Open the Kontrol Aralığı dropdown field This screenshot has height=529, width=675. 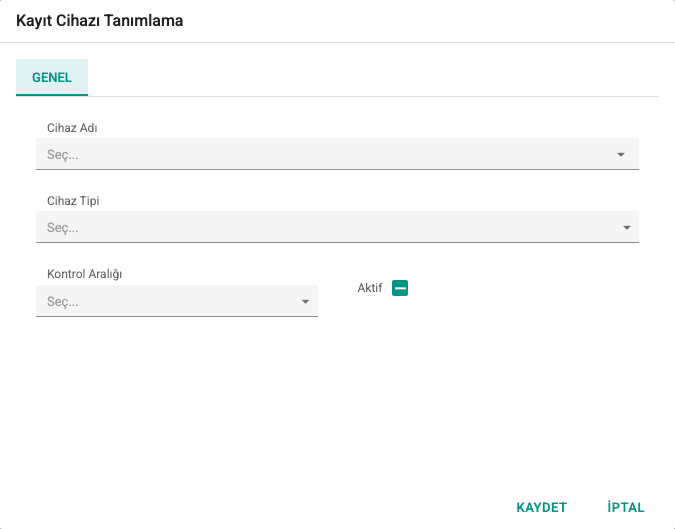[177, 301]
